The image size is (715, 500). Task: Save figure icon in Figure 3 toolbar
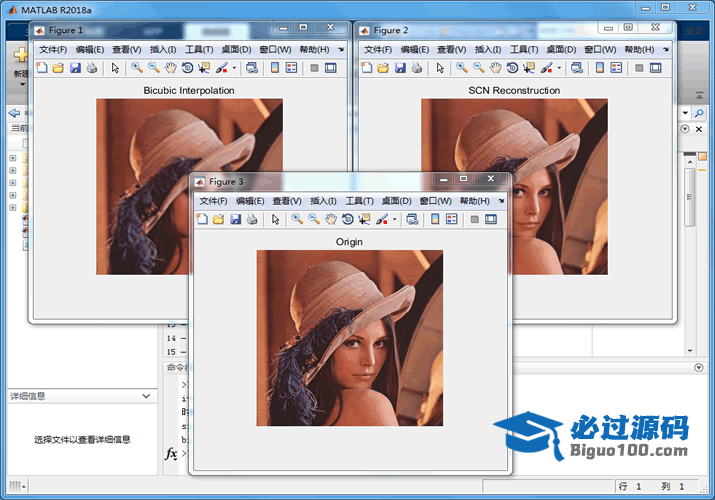point(236,219)
